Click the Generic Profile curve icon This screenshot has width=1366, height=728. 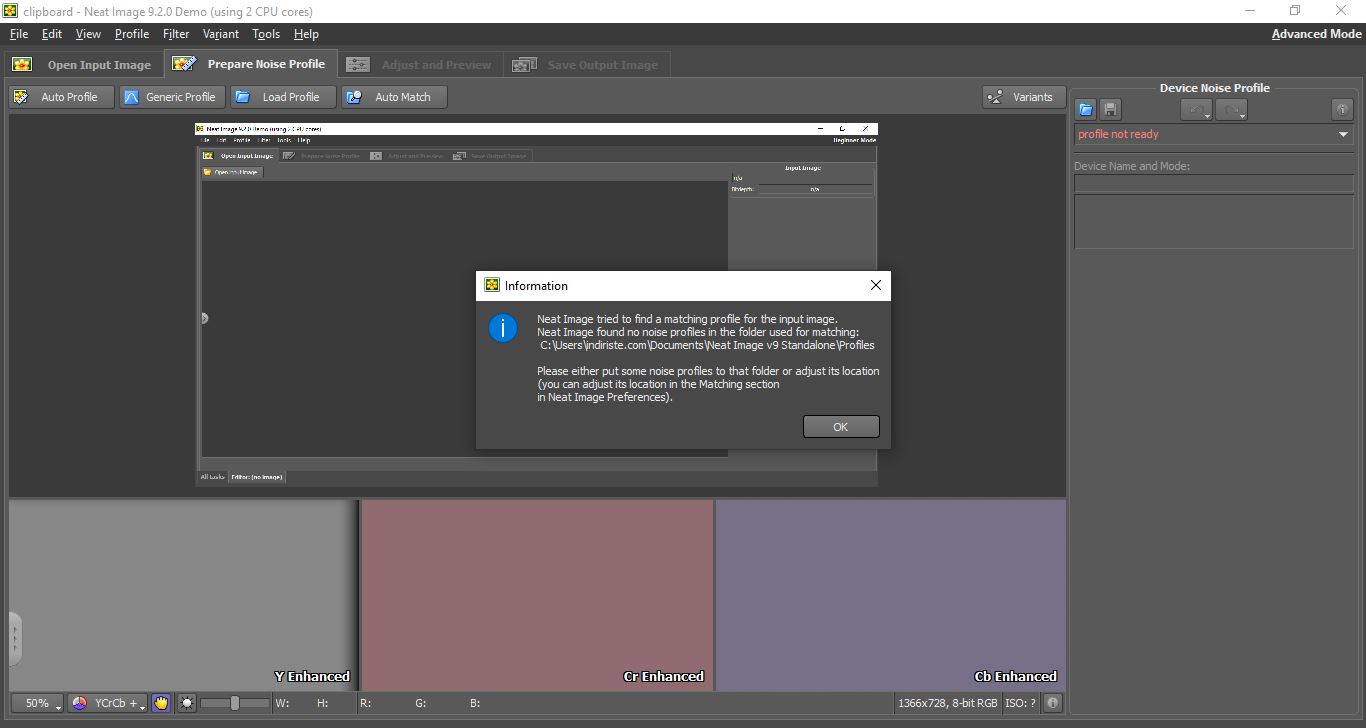(131, 97)
